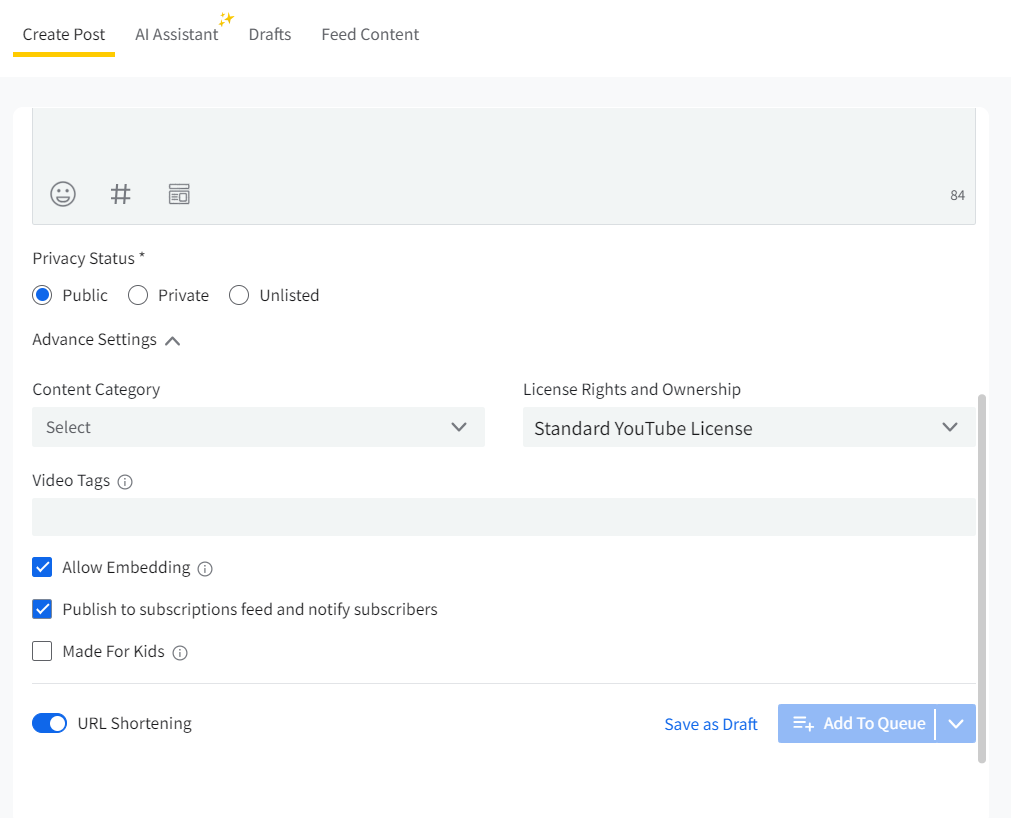Screen dimensions: 1011x818
Task: Click the Video Tags input field
Action: click(503, 517)
